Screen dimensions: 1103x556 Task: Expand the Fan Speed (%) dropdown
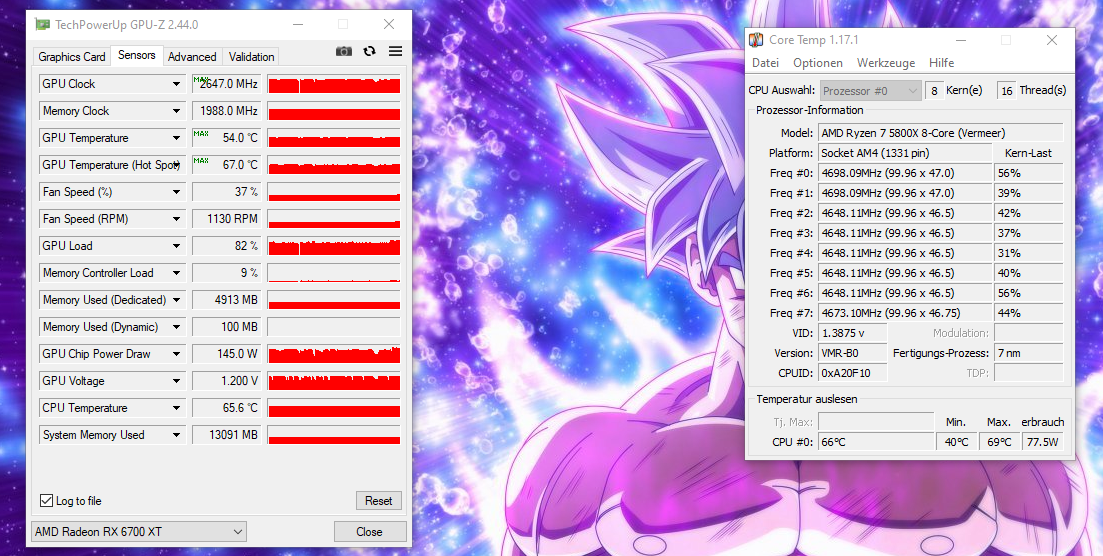177,192
